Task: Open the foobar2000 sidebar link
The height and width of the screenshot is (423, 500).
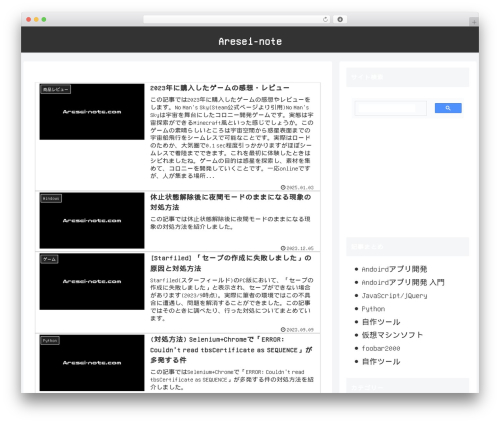Action: (381, 348)
